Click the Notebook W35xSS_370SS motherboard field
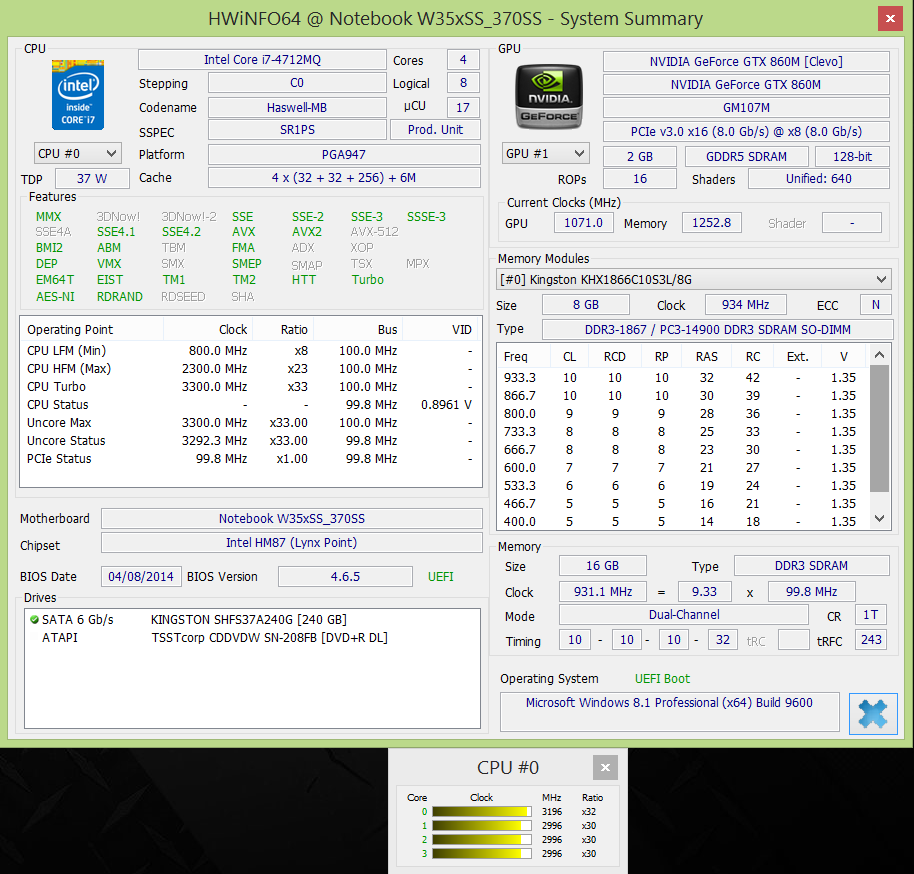 point(291,519)
